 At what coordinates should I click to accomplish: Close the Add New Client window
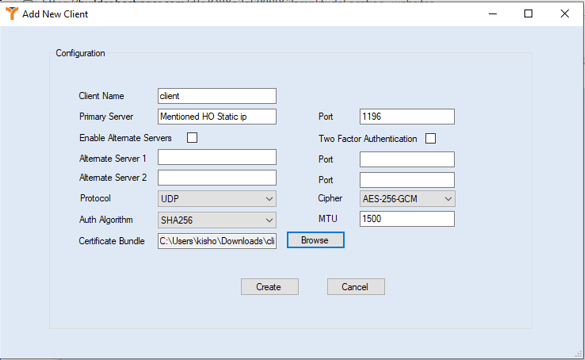pos(564,14)
